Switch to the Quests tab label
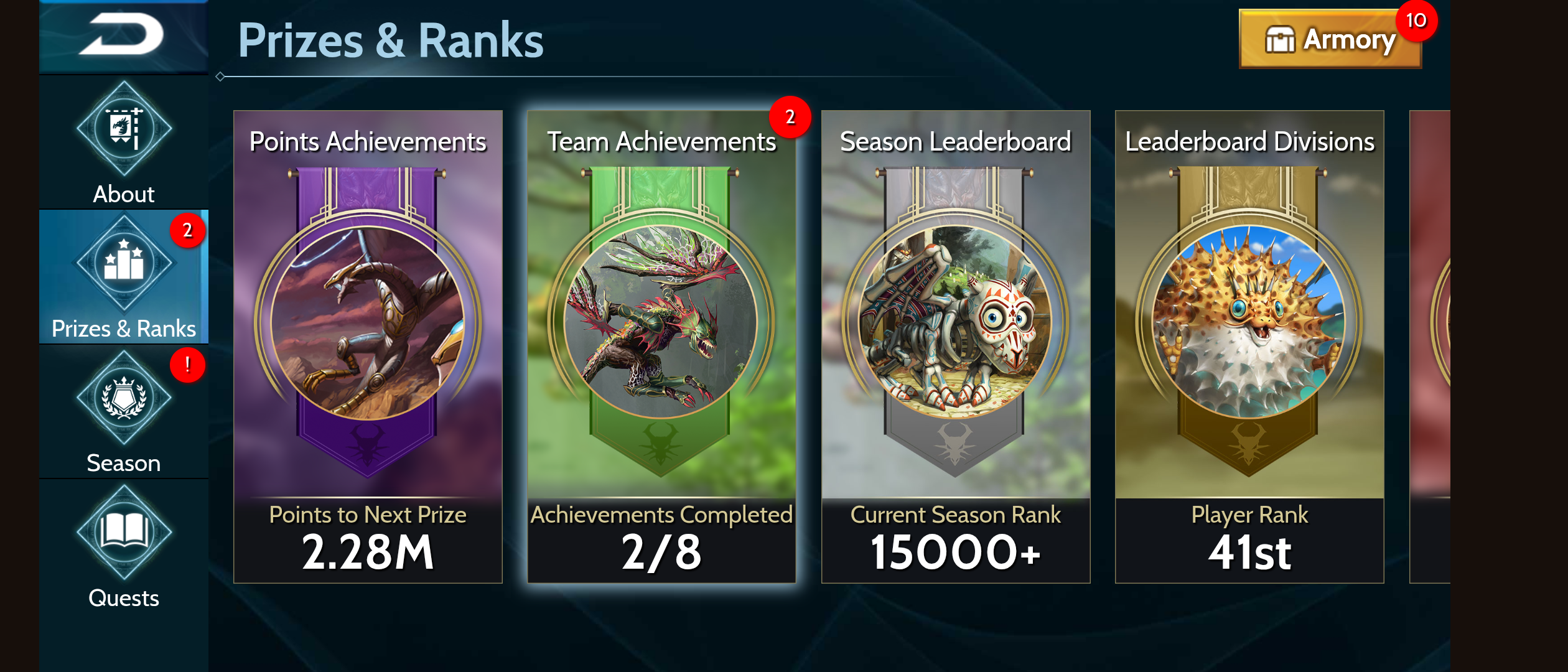This screenshot has width=1568, height=672. point(124,598)
